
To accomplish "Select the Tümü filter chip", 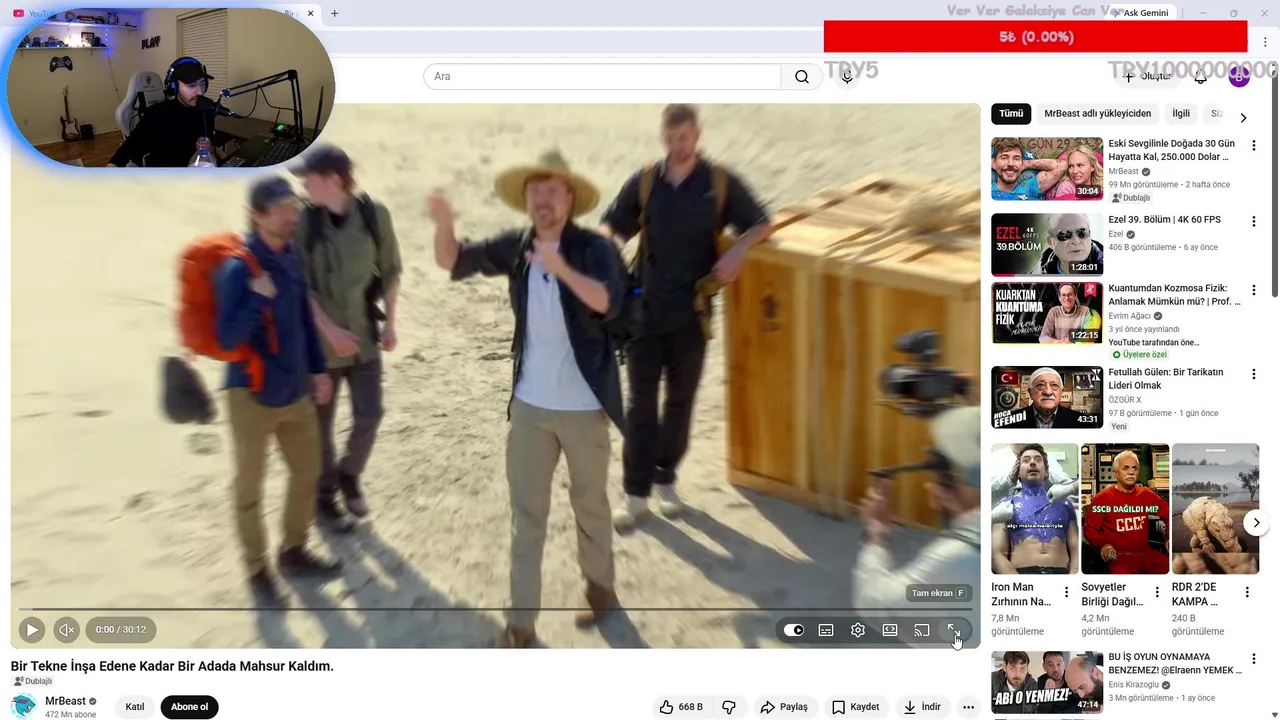I will click(x=1011, y=114).
